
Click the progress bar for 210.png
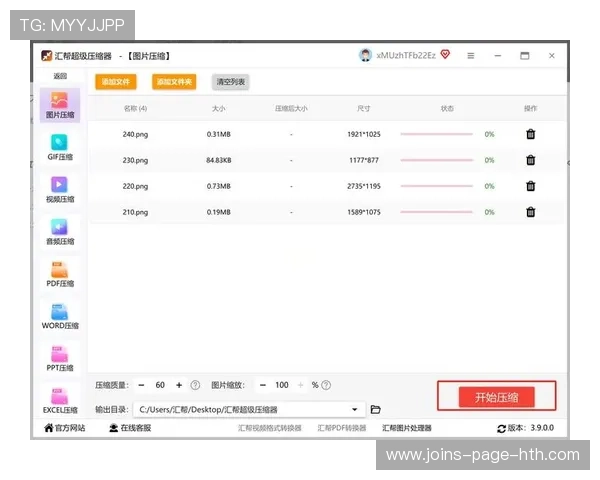(436, 212)
